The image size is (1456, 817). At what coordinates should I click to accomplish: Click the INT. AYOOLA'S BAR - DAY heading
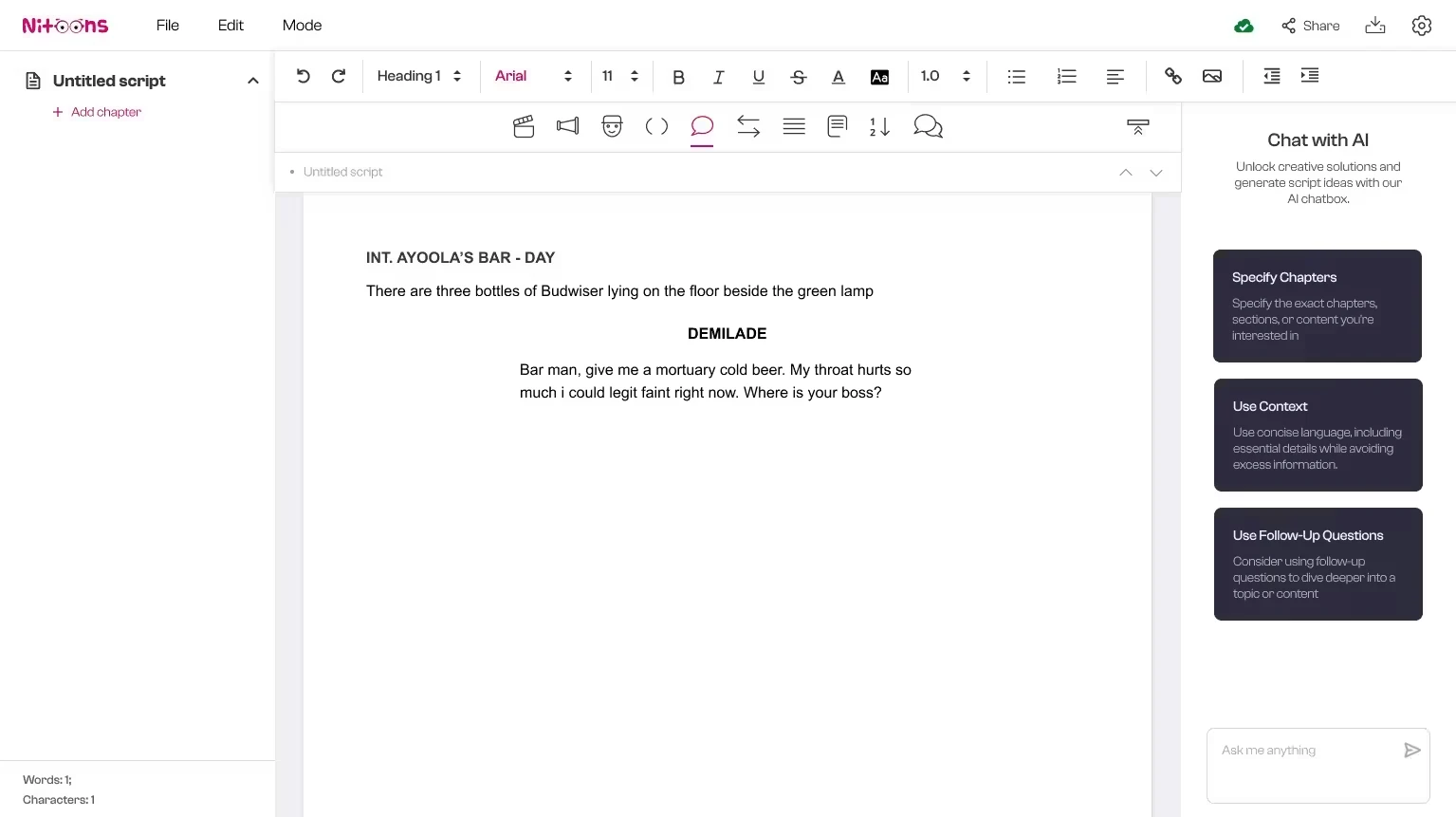coord(460,258)
